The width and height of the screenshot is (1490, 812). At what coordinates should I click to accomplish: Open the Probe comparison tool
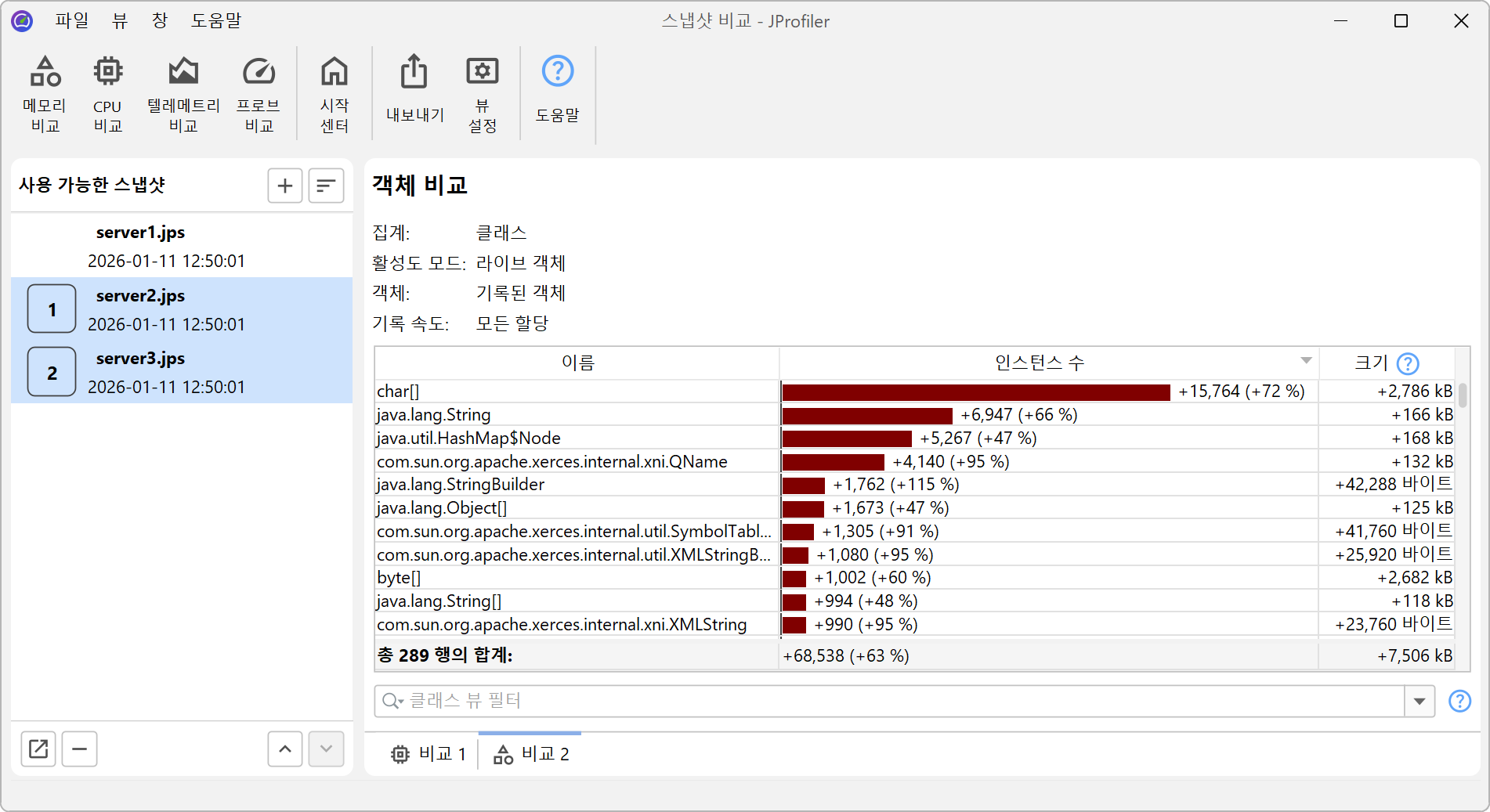click(x=259, y=93)
